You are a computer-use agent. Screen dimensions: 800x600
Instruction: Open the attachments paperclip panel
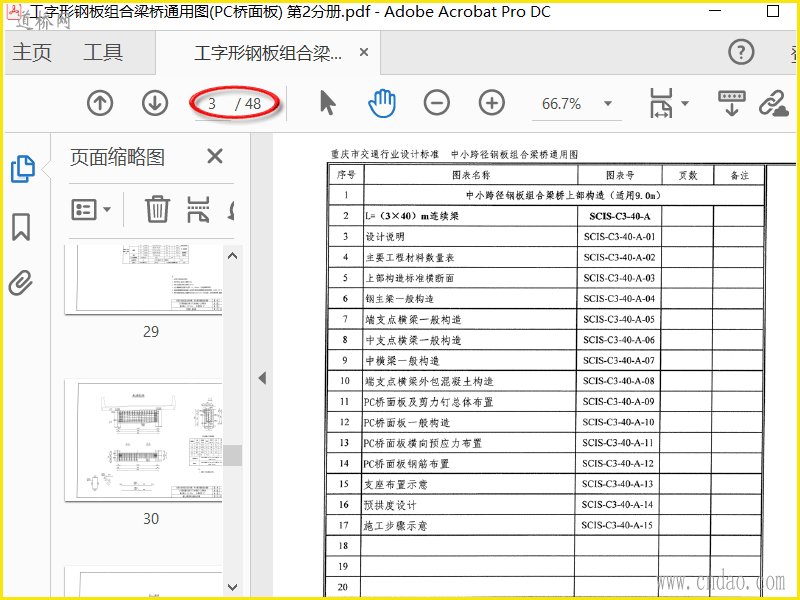tap(21, 282)
